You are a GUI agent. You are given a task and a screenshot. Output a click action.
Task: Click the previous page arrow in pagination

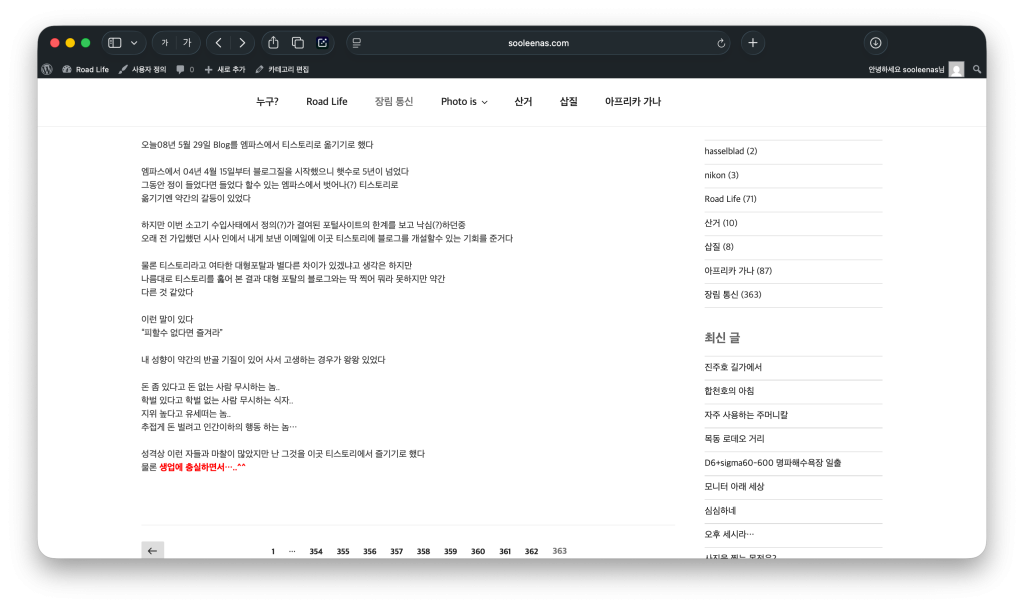152,551
